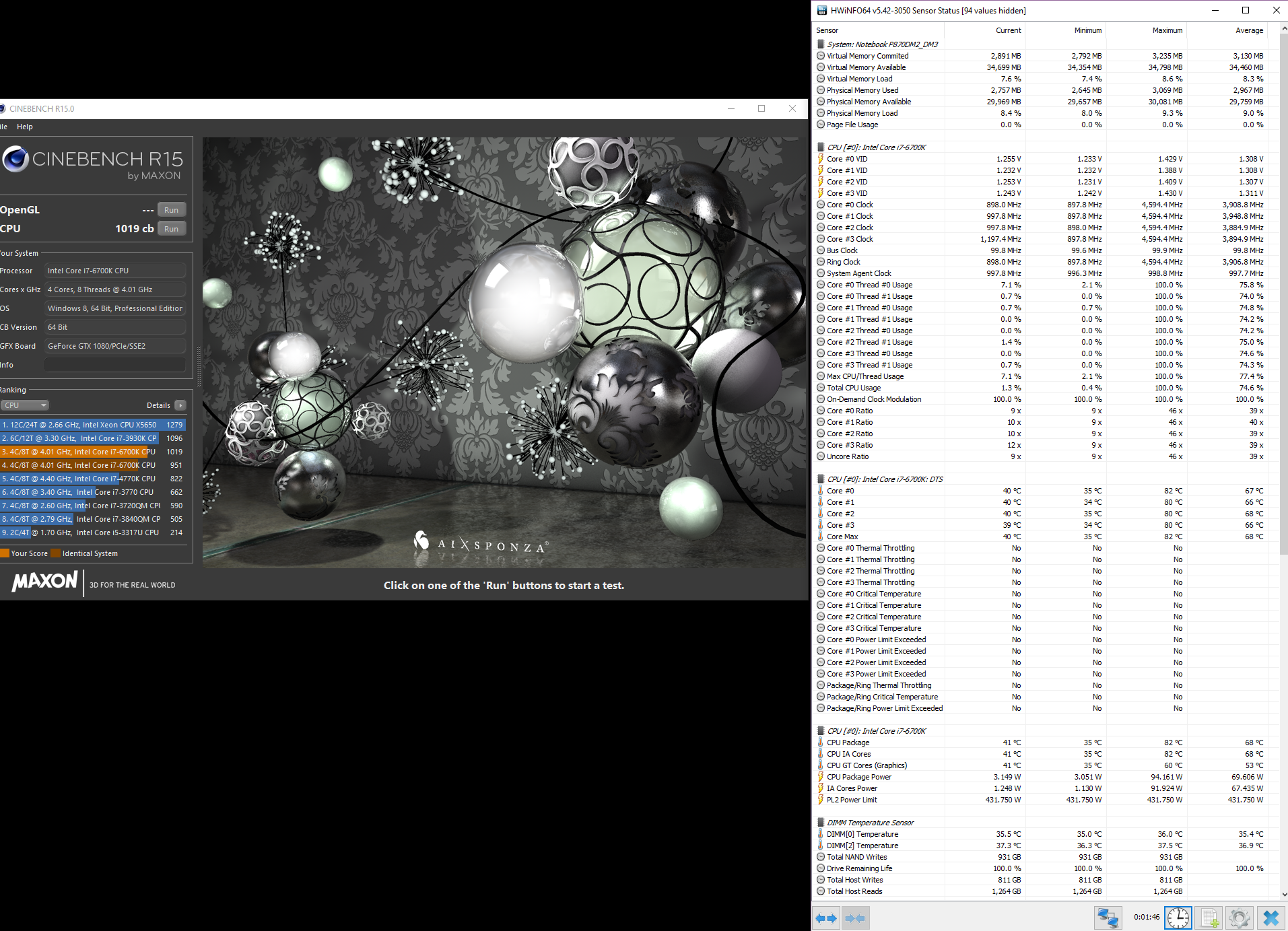Open HWiNFO sensor settings gear
1288x931 pixels.
pyautogui.click(x=1240, y=918)
